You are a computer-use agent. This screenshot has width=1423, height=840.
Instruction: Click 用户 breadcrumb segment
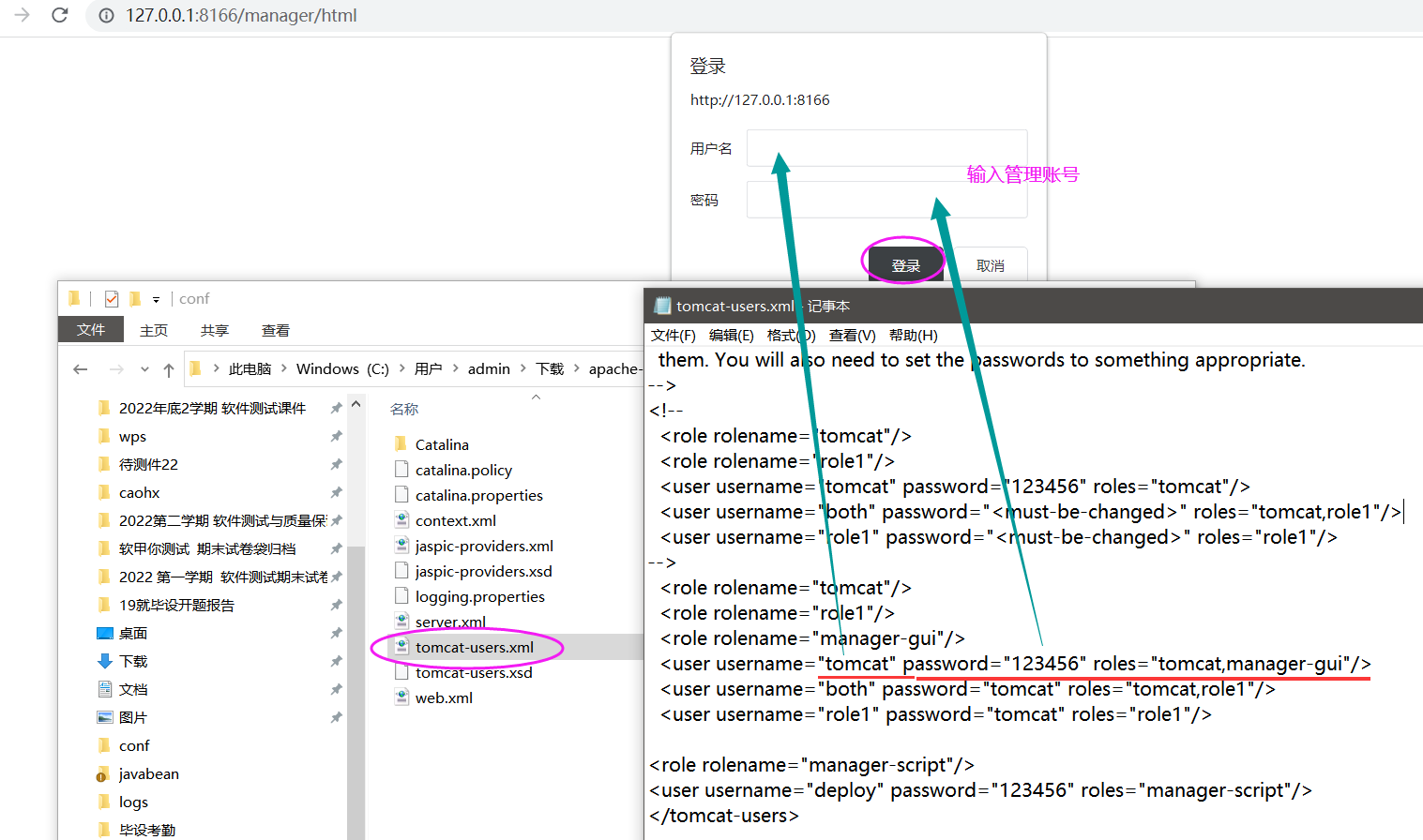429,369
